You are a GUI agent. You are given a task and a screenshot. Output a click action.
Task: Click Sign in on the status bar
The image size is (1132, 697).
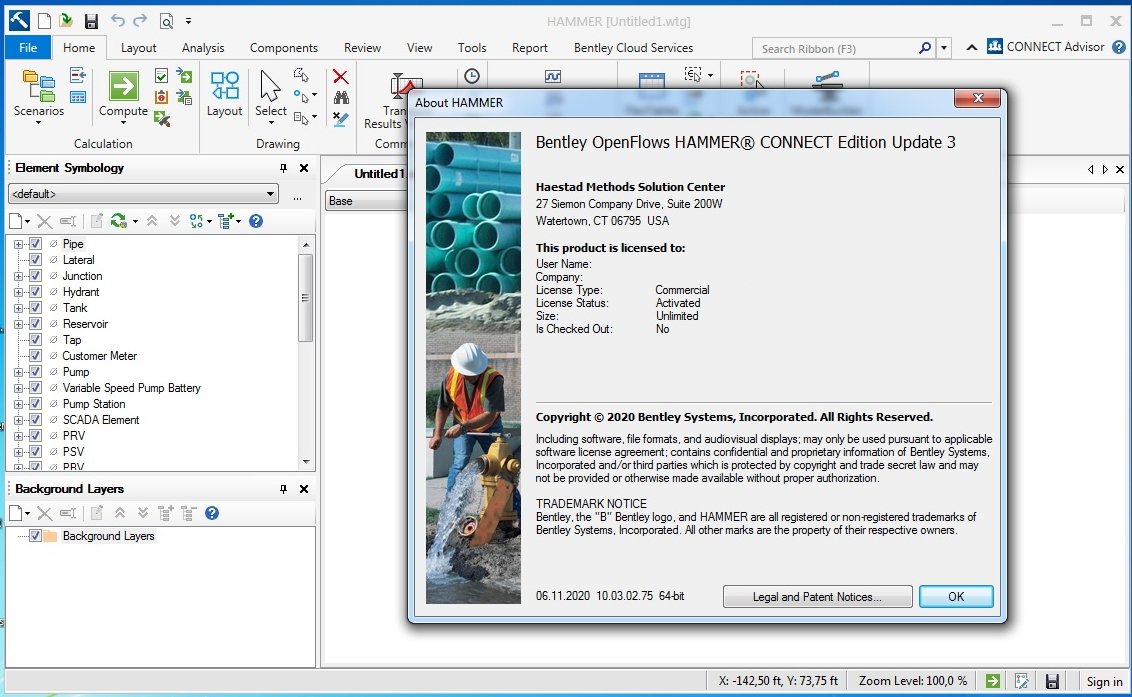point(1104,681)
